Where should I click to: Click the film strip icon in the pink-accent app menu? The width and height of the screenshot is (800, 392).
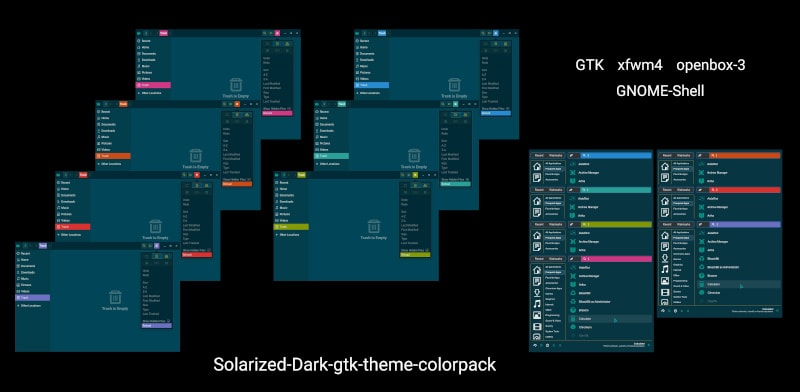537,327
